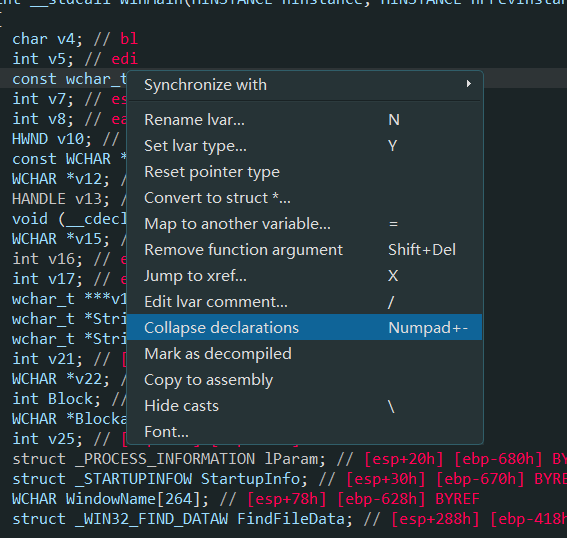The image size is (567, 538).
Task: Open Jump to xref... dialog
Action: 305,276
